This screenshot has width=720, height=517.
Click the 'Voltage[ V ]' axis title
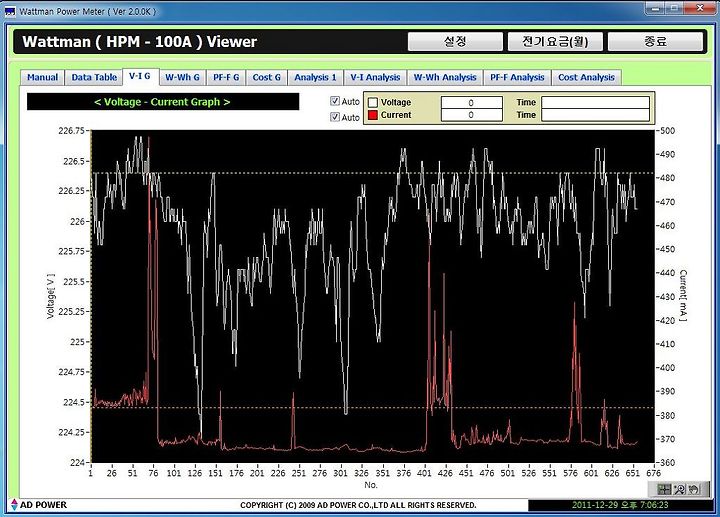[51, 296]
